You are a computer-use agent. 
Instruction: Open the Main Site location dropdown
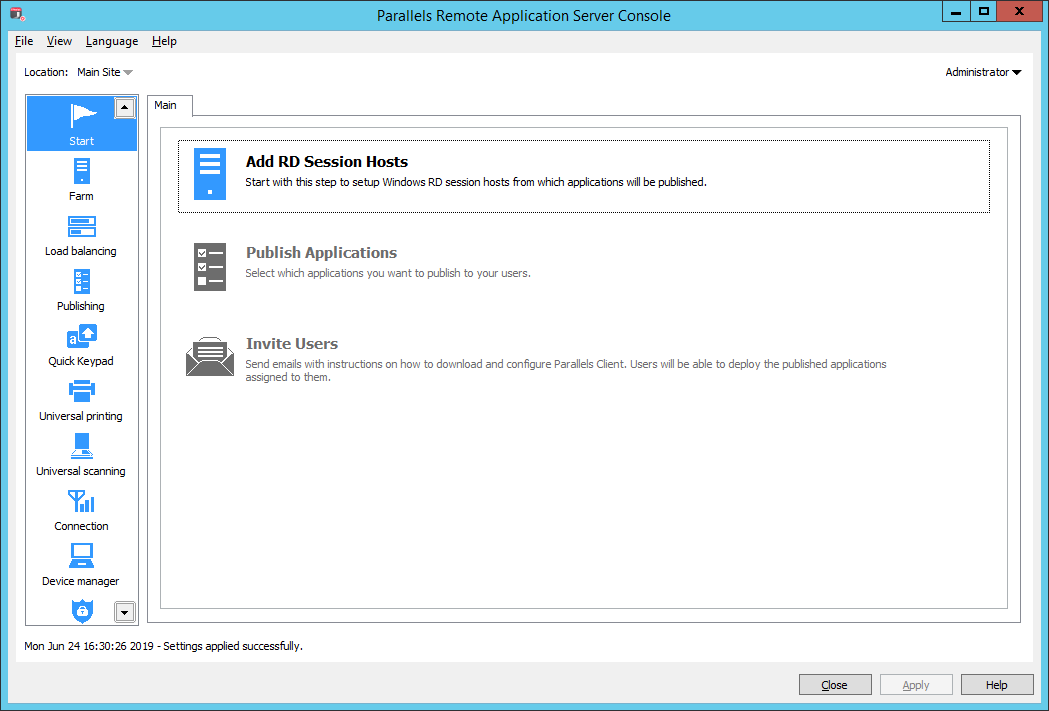[104, 72]
